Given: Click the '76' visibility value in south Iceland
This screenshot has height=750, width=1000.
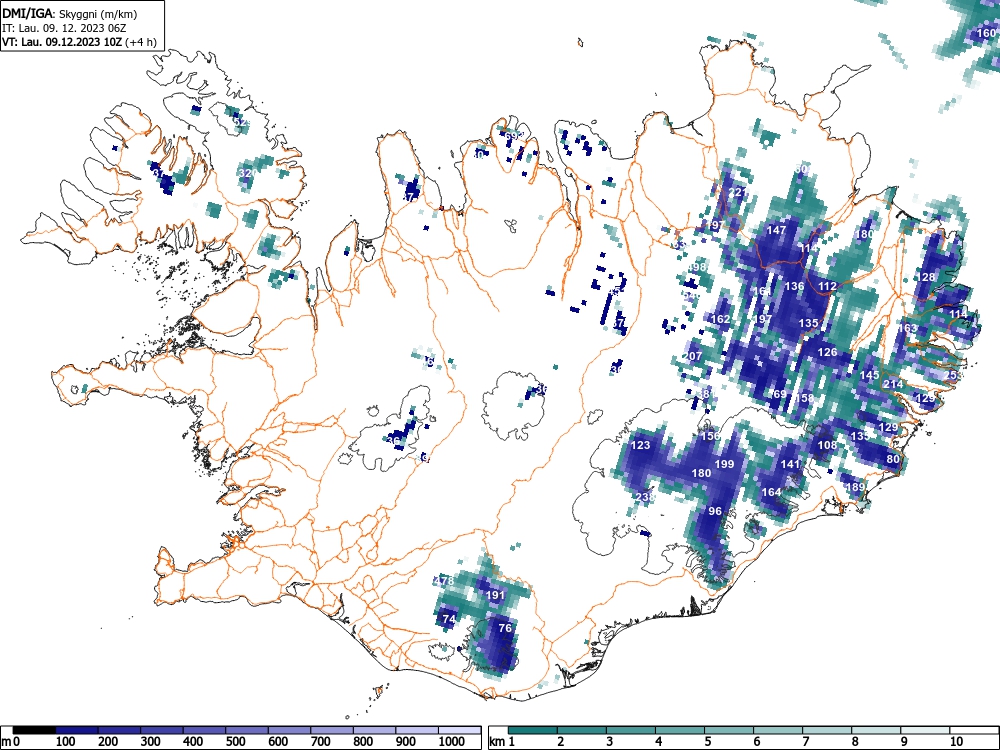Looking at the screenshot, I should coord(505,628).
